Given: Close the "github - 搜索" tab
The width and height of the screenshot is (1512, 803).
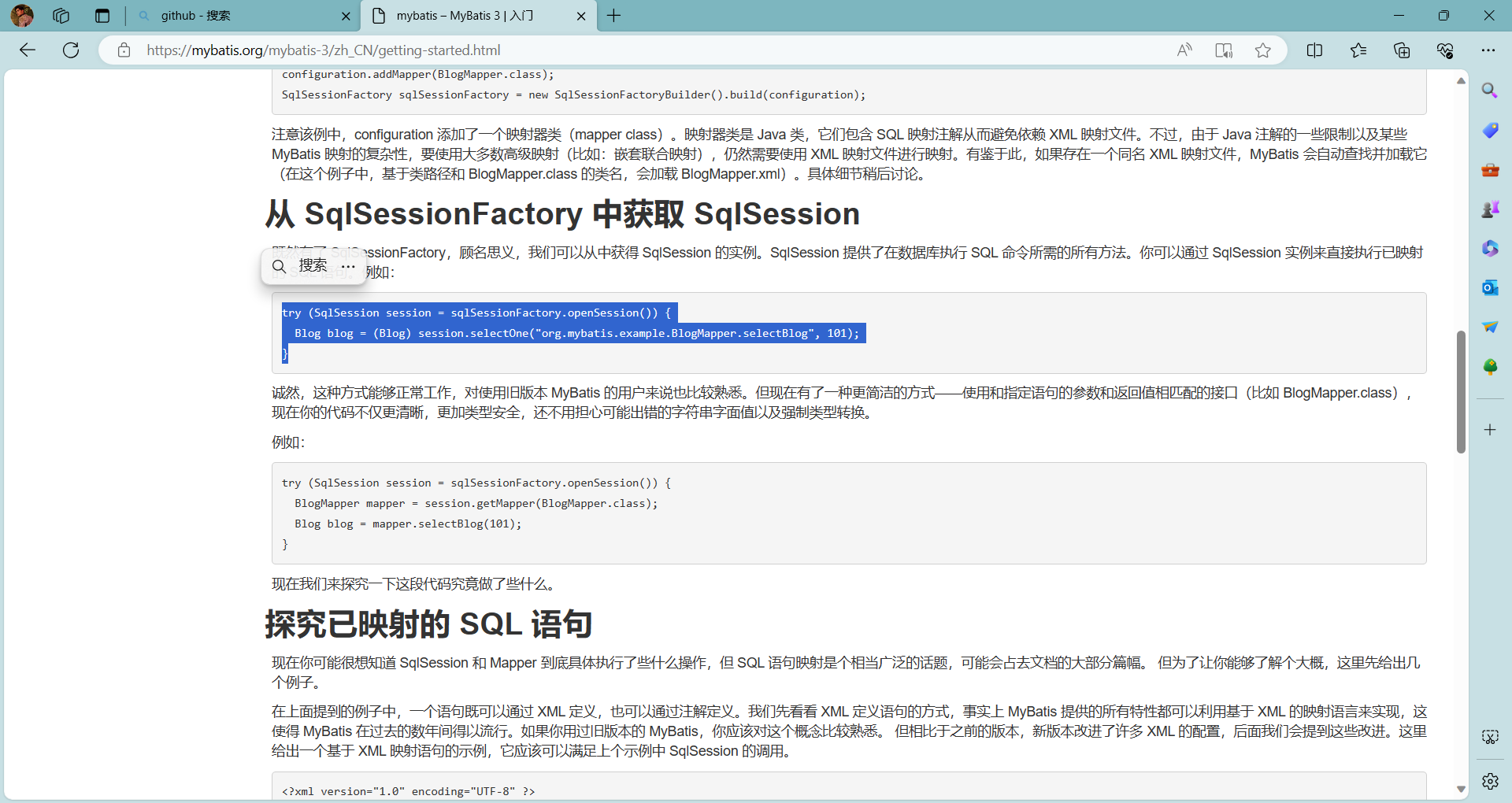Looking at the screenshot, I should (346, 16).
